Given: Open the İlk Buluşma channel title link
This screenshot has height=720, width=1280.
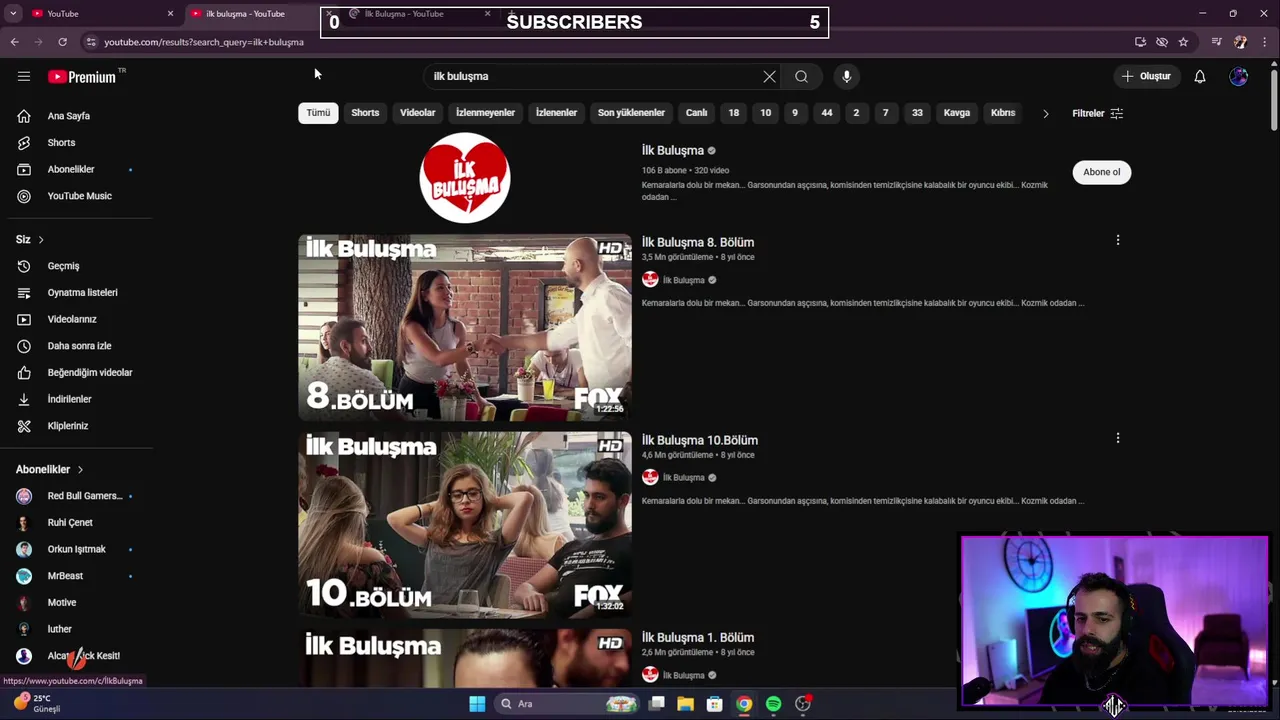Looking at the screenshot, I should point(673,150).
